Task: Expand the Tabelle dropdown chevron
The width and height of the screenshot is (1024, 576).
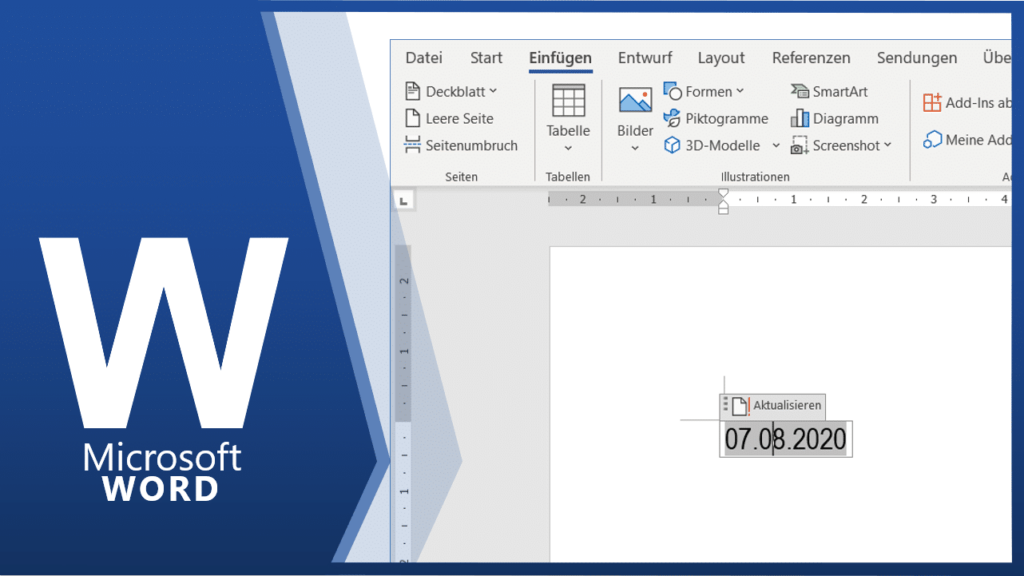Action: 568,148
